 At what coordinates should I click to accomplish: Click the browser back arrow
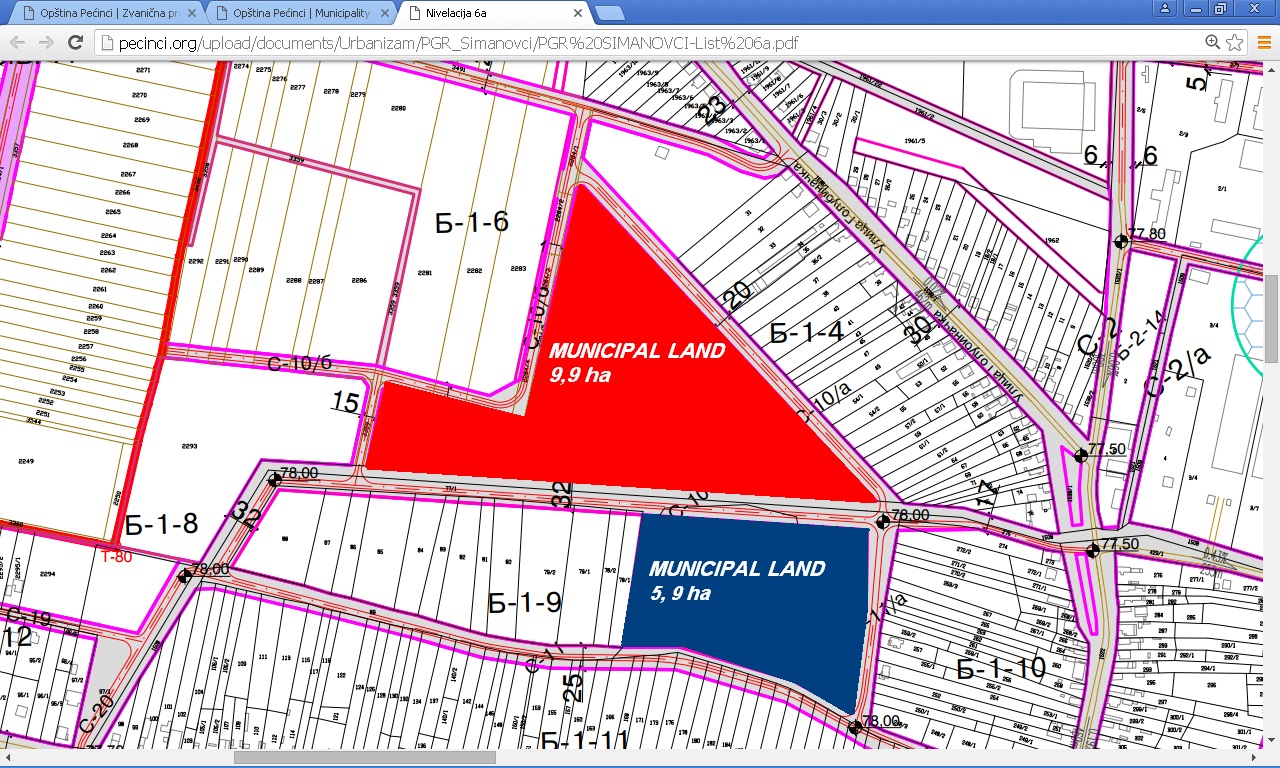tap(17, 43)
